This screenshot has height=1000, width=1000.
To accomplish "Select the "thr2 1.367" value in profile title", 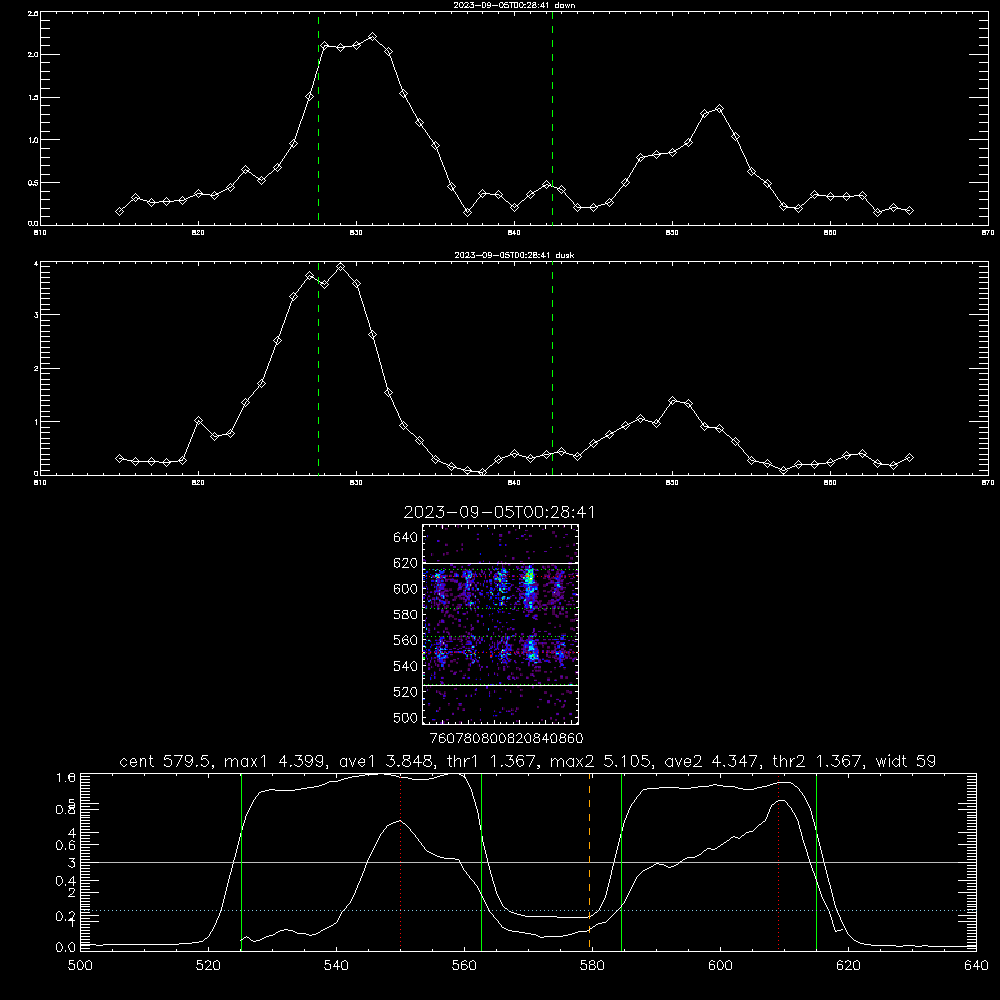I will [818, 761].
